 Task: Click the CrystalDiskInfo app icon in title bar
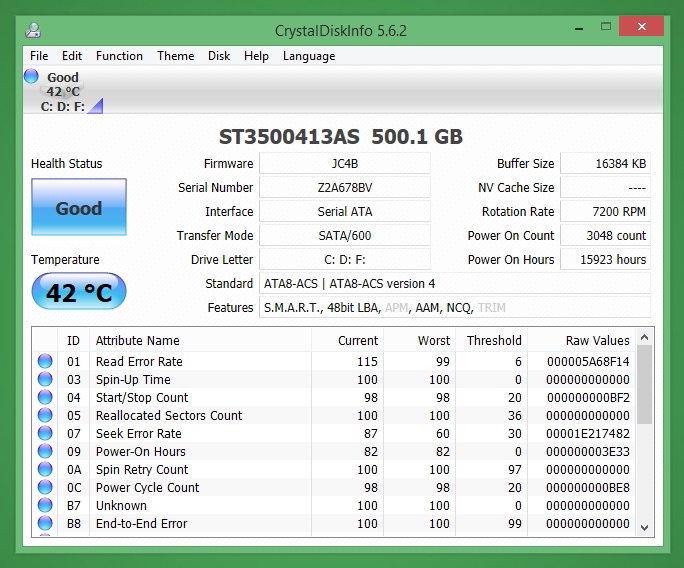33,30
